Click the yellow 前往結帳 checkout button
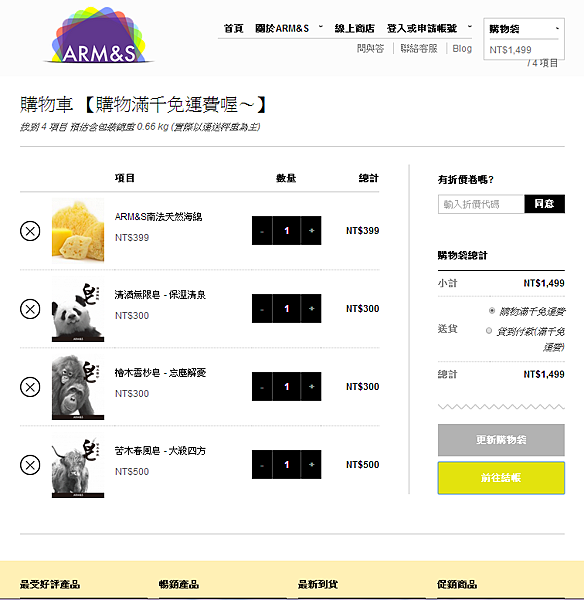584x600 pixels. point(501,478)
